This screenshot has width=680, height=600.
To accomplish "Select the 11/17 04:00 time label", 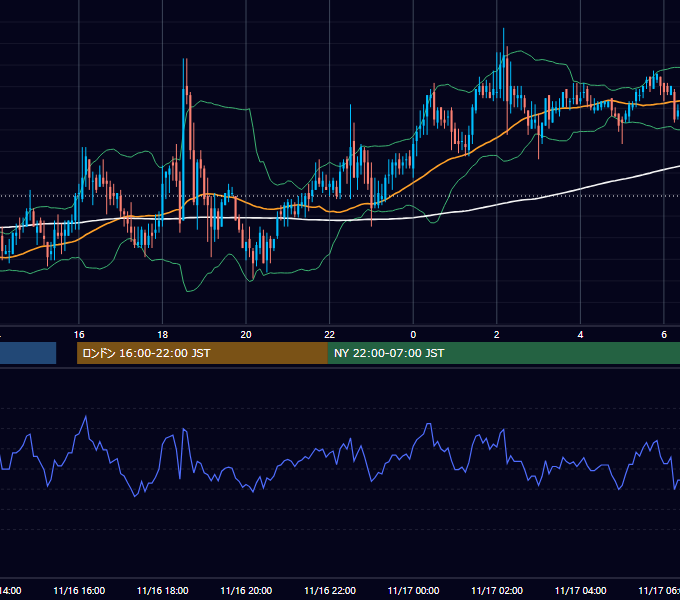I will (x=580, y=590).
